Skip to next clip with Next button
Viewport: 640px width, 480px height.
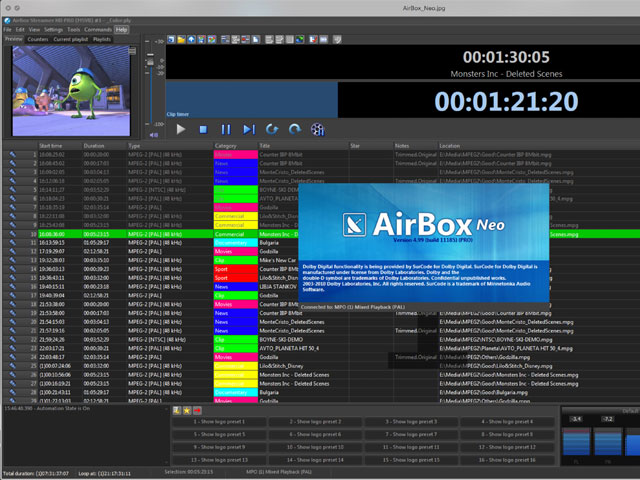pyautogui.click(x=249, y=129)
